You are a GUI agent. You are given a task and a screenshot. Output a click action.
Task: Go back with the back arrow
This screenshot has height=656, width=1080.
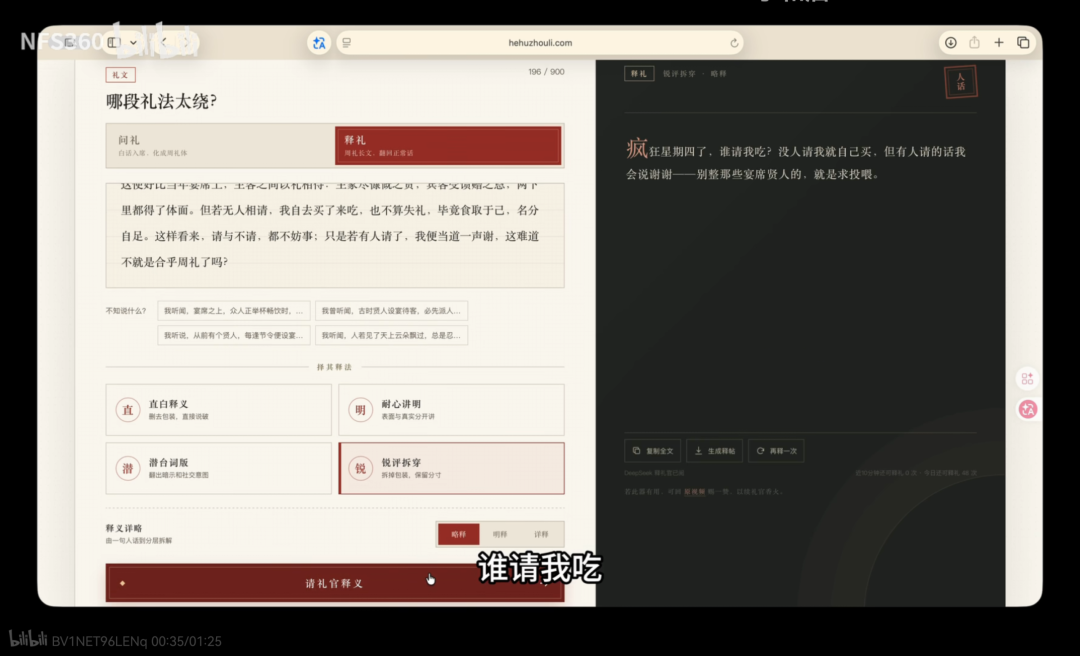coord(164,43)
